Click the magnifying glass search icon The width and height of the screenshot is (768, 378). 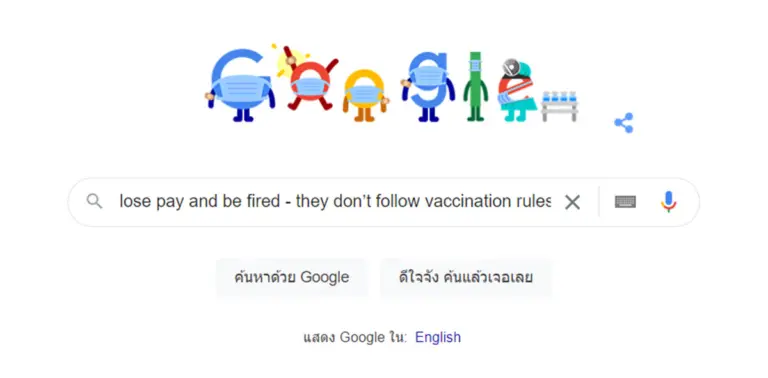point(95,201)
